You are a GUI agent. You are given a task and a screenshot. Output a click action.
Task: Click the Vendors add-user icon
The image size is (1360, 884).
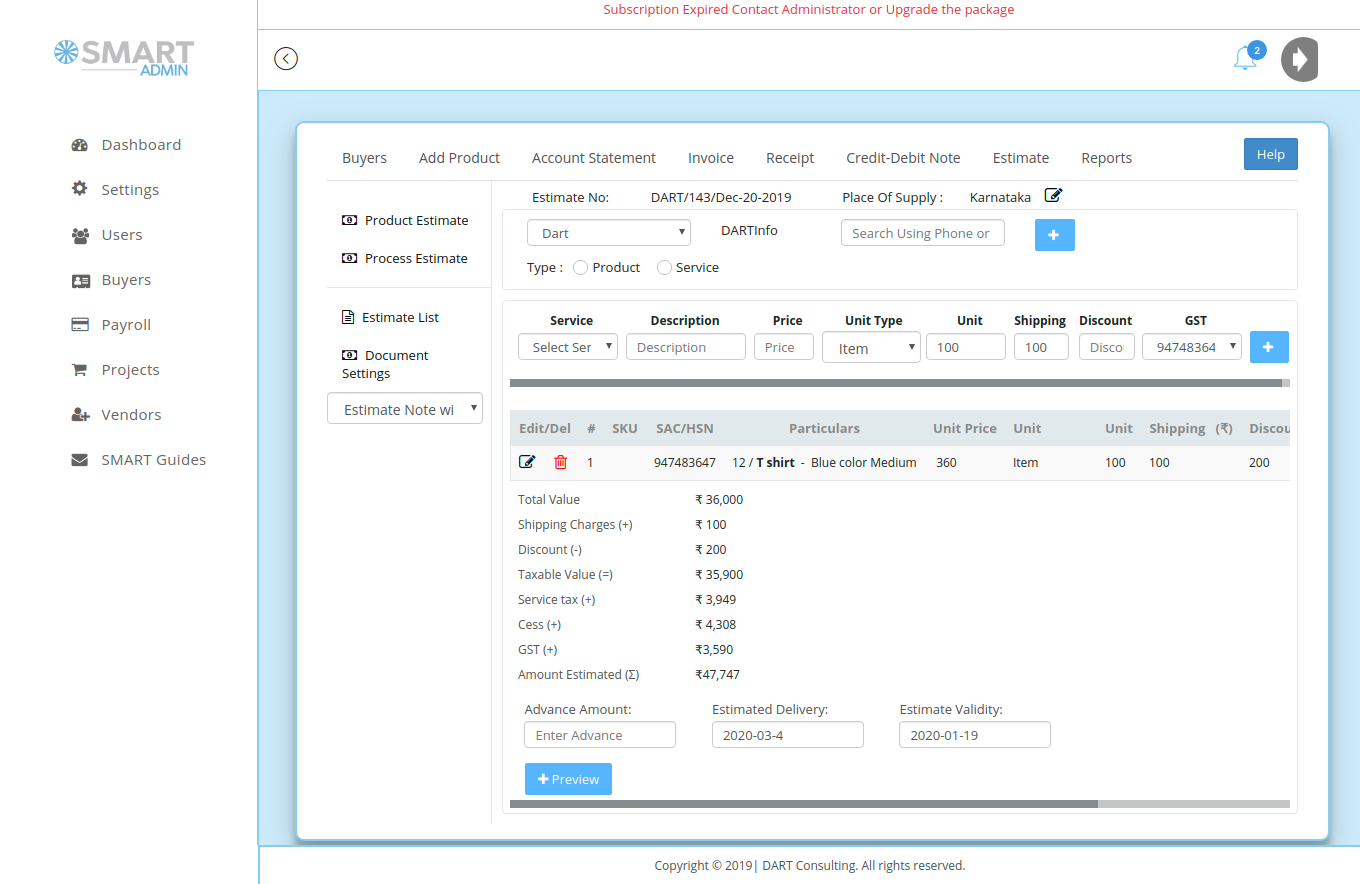[80, 415]
